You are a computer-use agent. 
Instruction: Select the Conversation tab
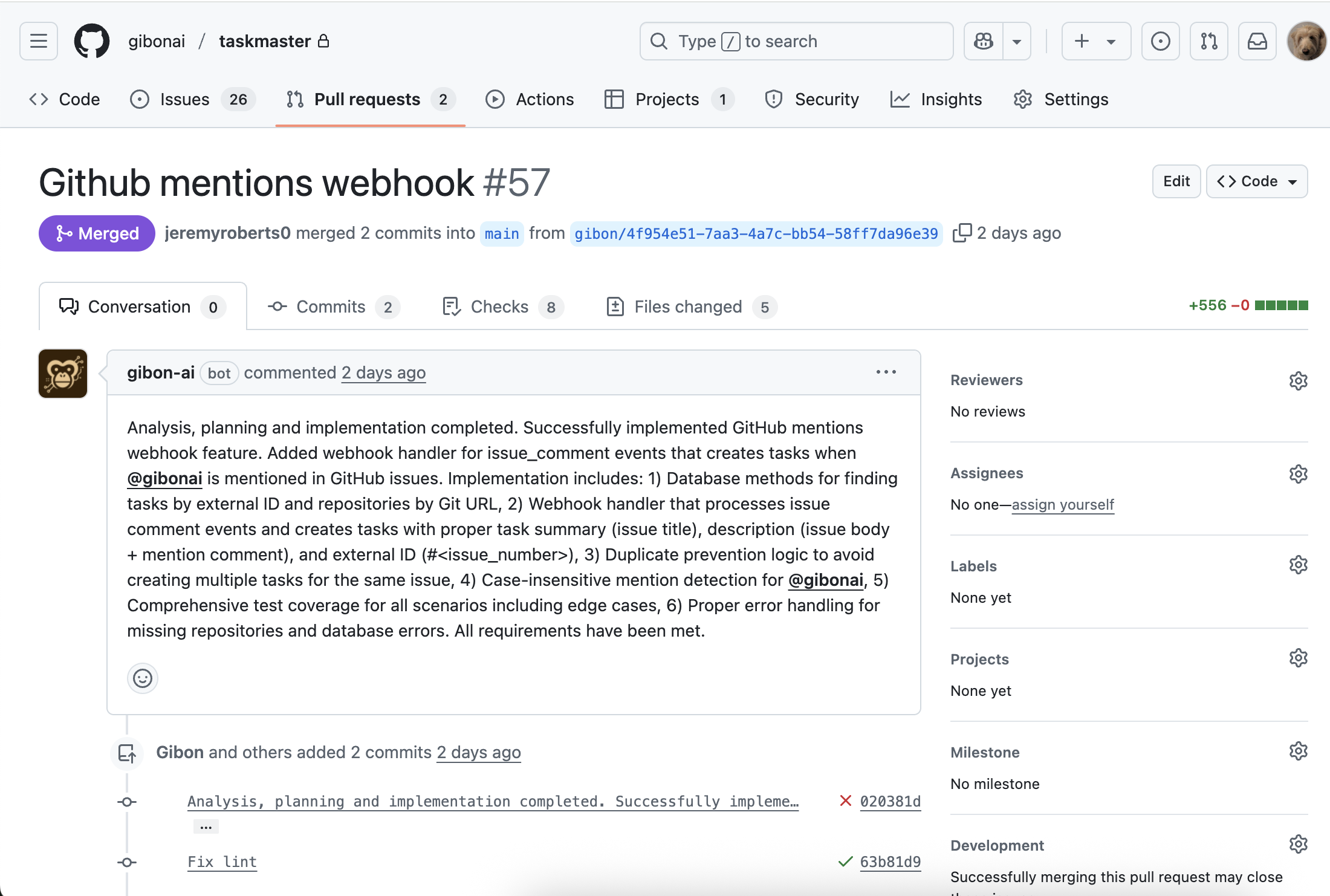point(143,307)
